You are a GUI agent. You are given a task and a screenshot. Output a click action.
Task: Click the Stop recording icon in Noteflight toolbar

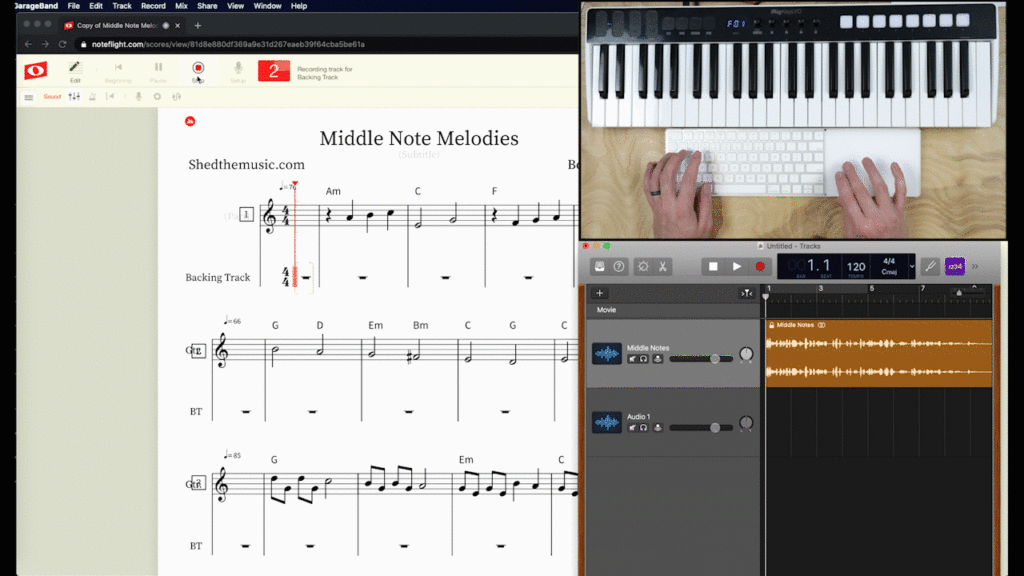pyautogui.click(x=197, y=68)
